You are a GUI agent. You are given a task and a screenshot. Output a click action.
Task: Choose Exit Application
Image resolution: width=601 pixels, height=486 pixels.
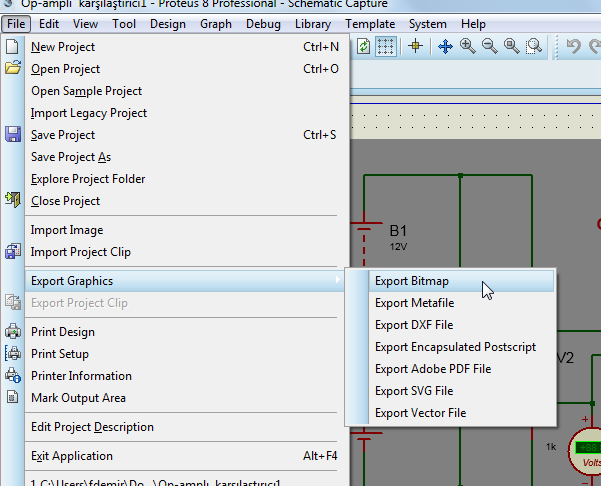tap(187, 456)
